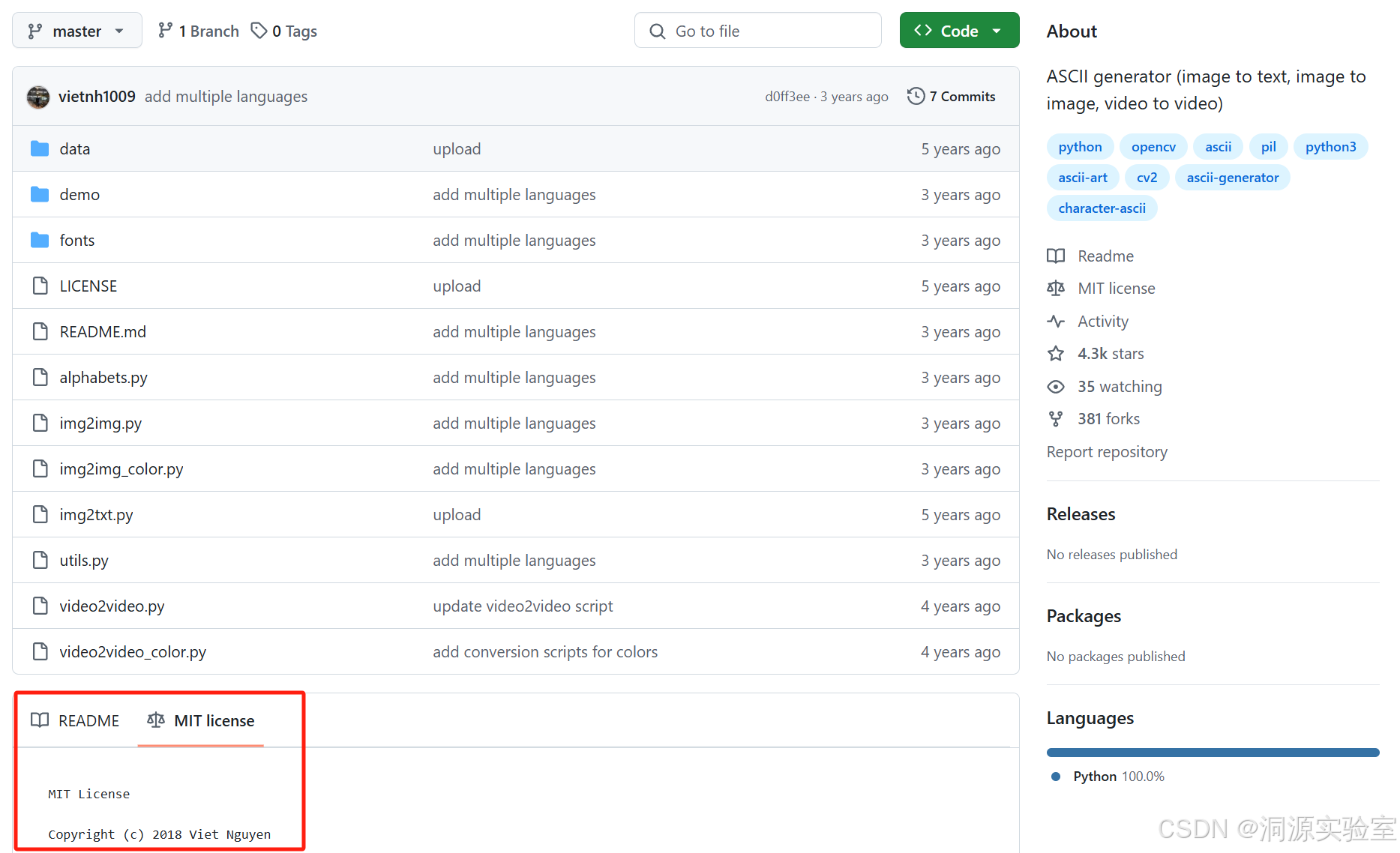Open the Packages heading link
The width and height of the screenshot is (1400, 853).
point(1084,616)
